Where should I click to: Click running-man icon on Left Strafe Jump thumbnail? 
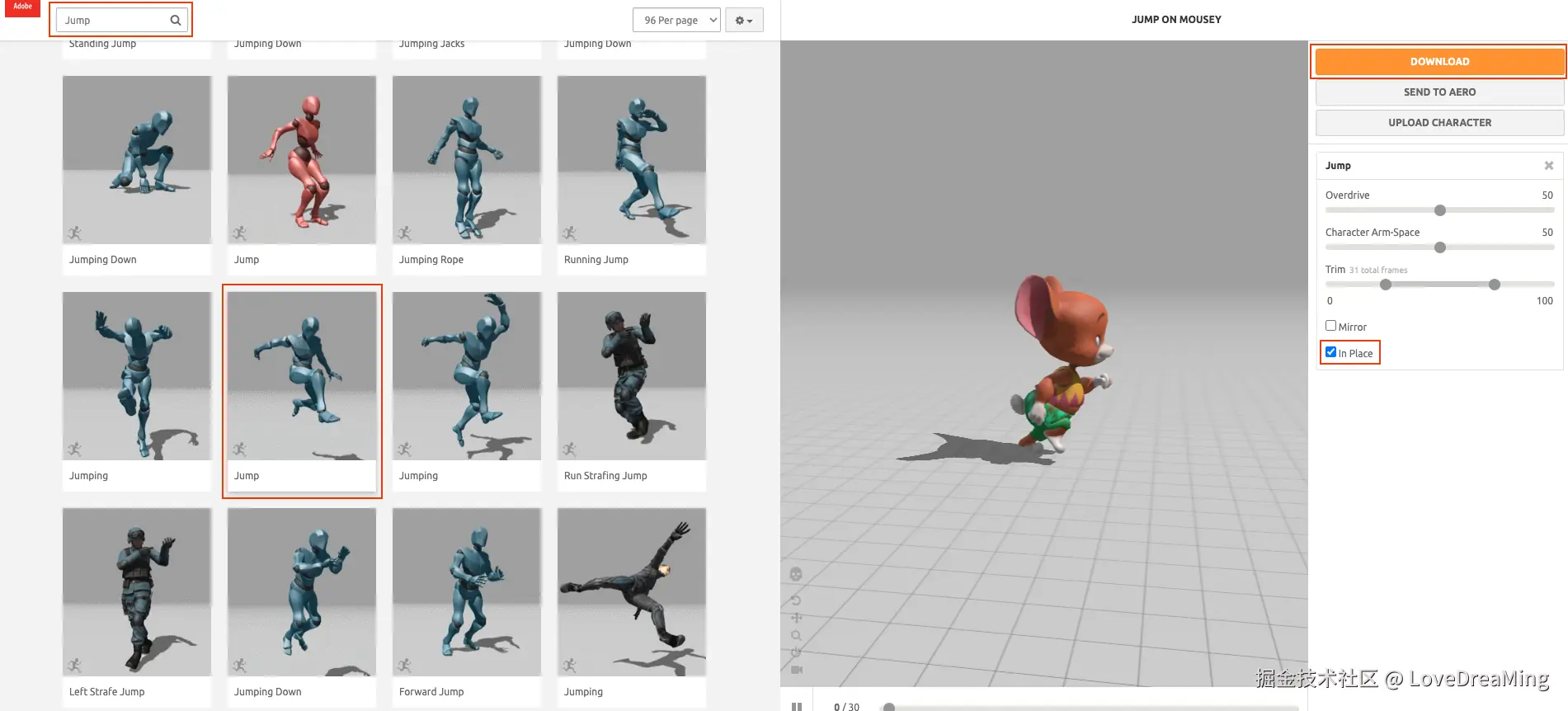(x=74, y=666)
